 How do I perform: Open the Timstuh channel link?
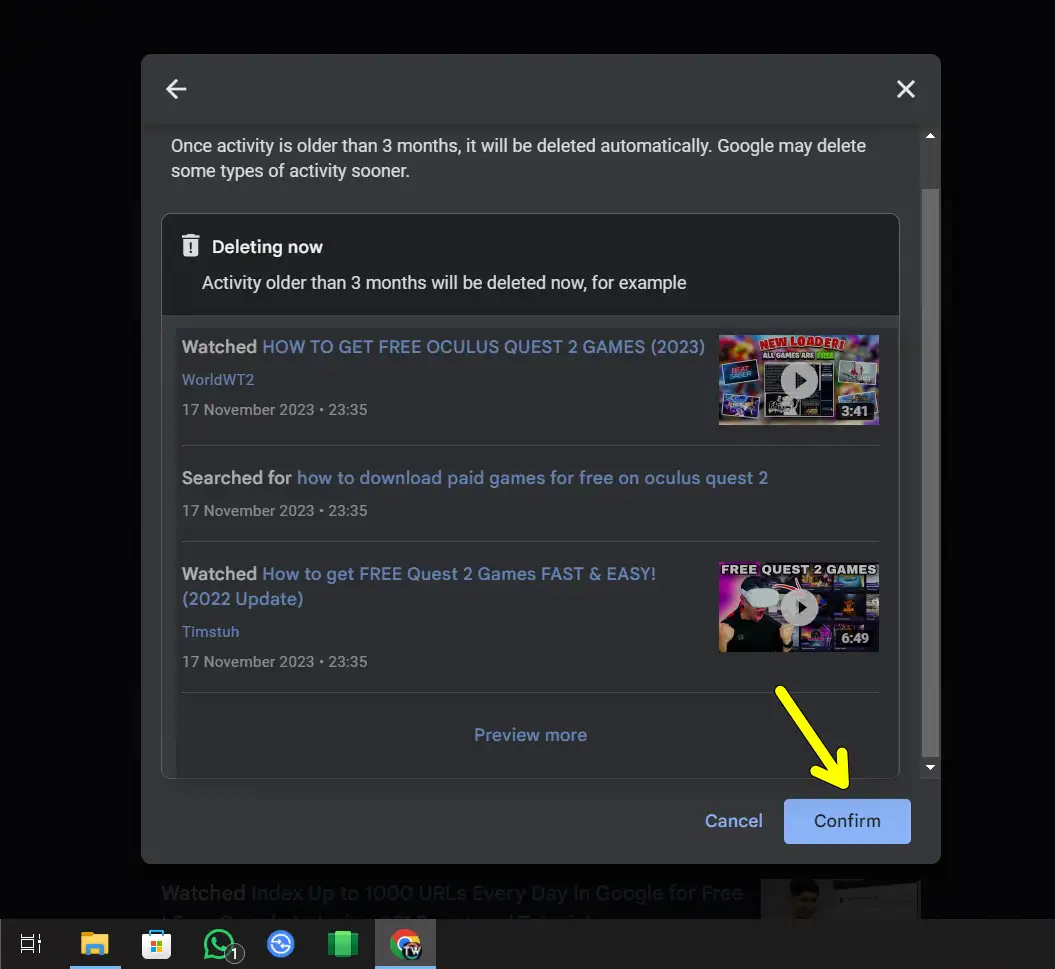click(x=210, y=631)
